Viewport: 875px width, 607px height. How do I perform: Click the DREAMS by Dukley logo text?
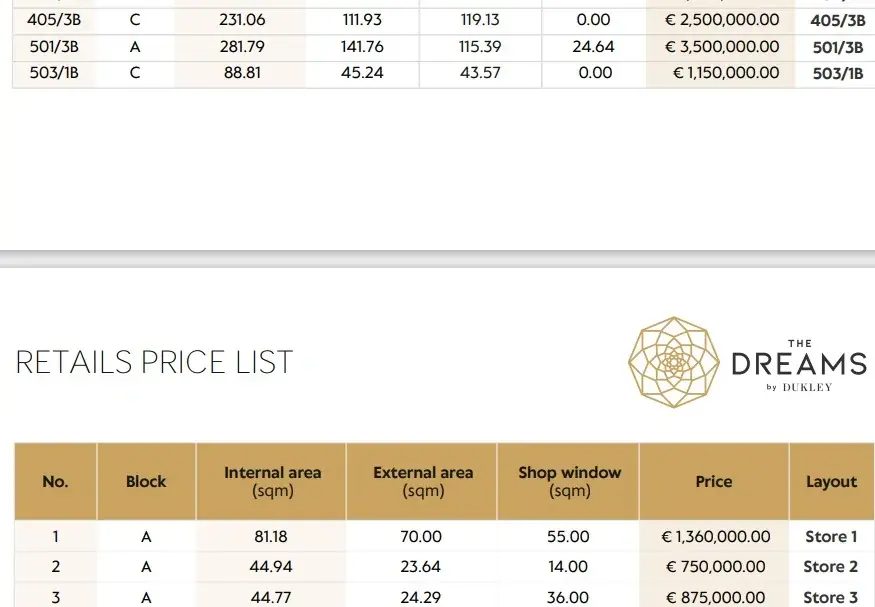click(799, 366)
